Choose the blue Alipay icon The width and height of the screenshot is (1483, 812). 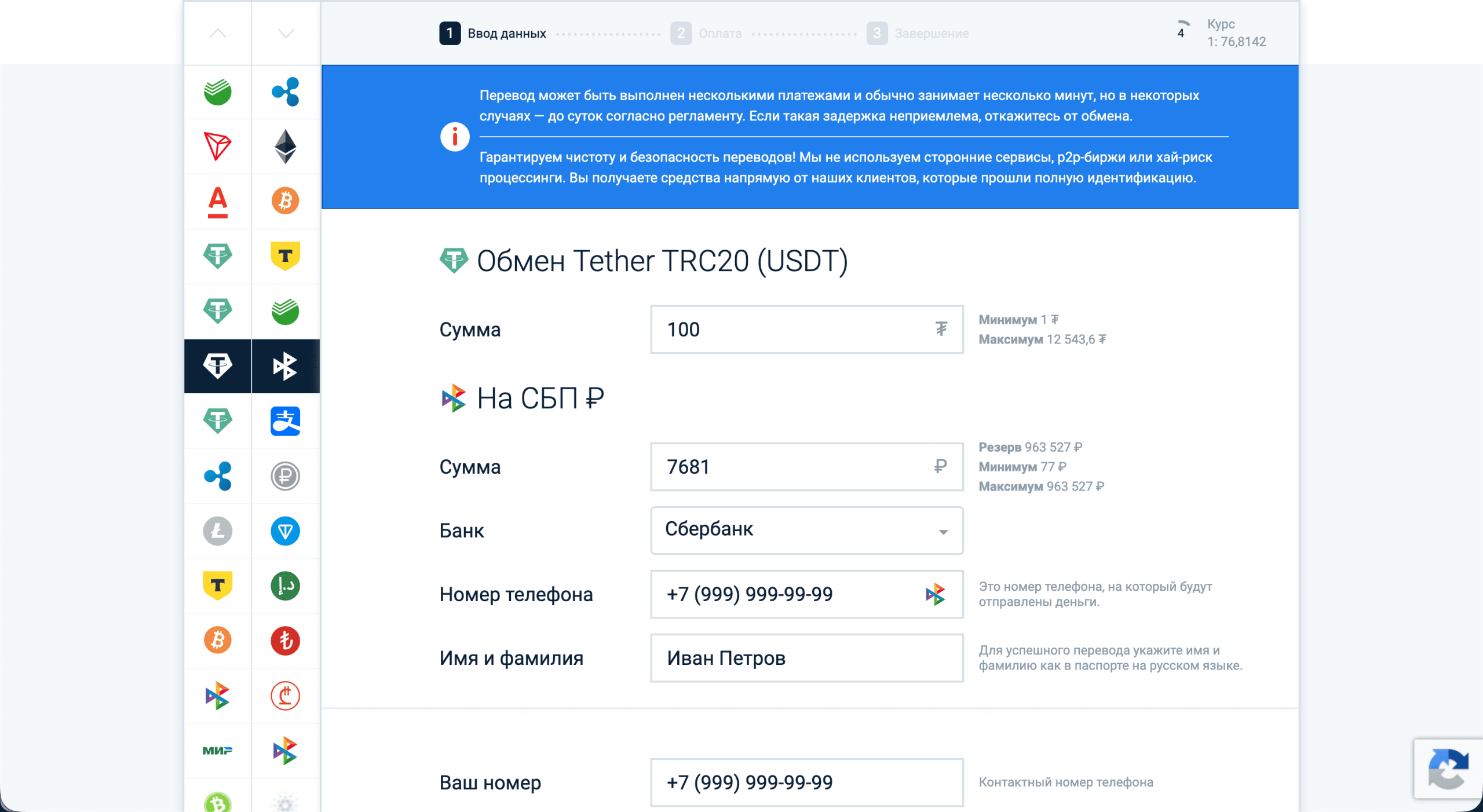[285, 421]
